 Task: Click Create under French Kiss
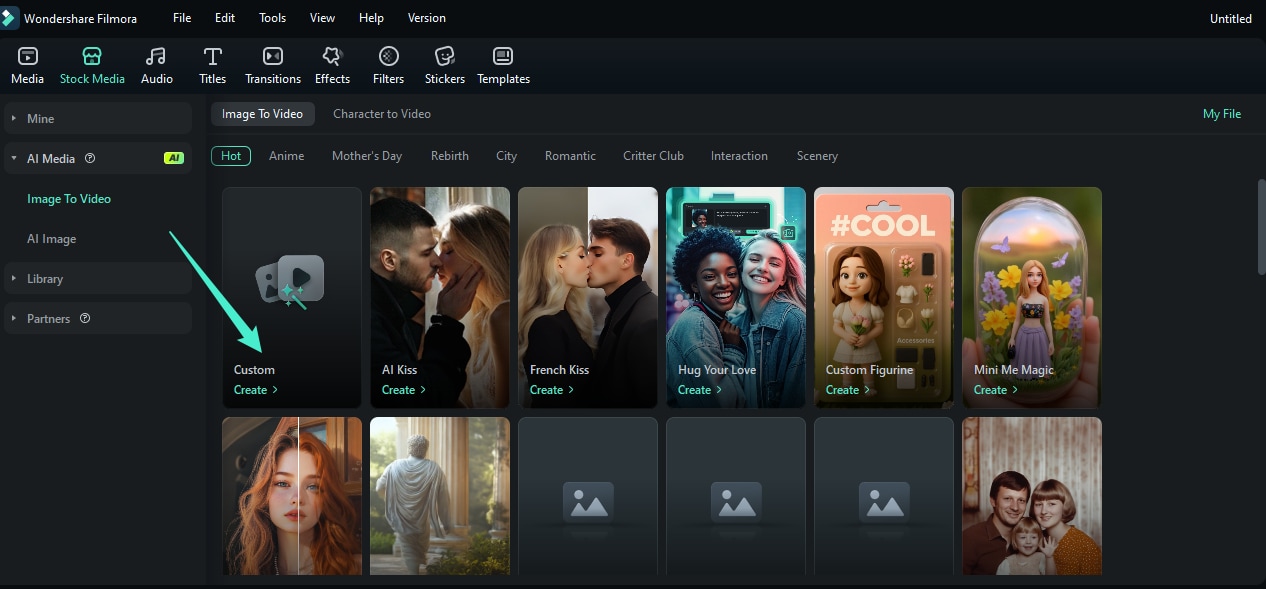[x=552, y=390]
